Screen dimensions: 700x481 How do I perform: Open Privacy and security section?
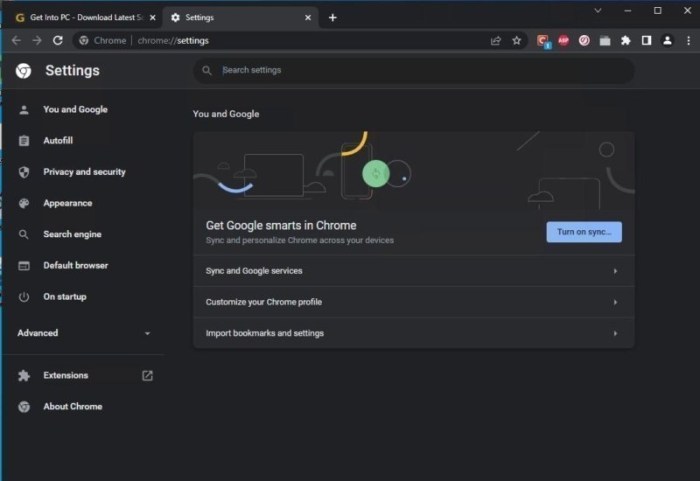tap(84, 172)
